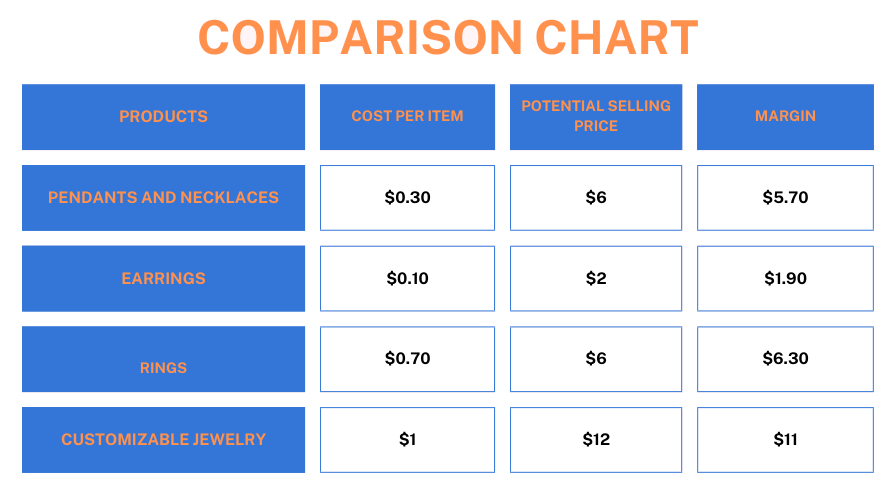Select the $2 selling price cell
This screenshot has height=488, width=894.
tap(596, 279)
